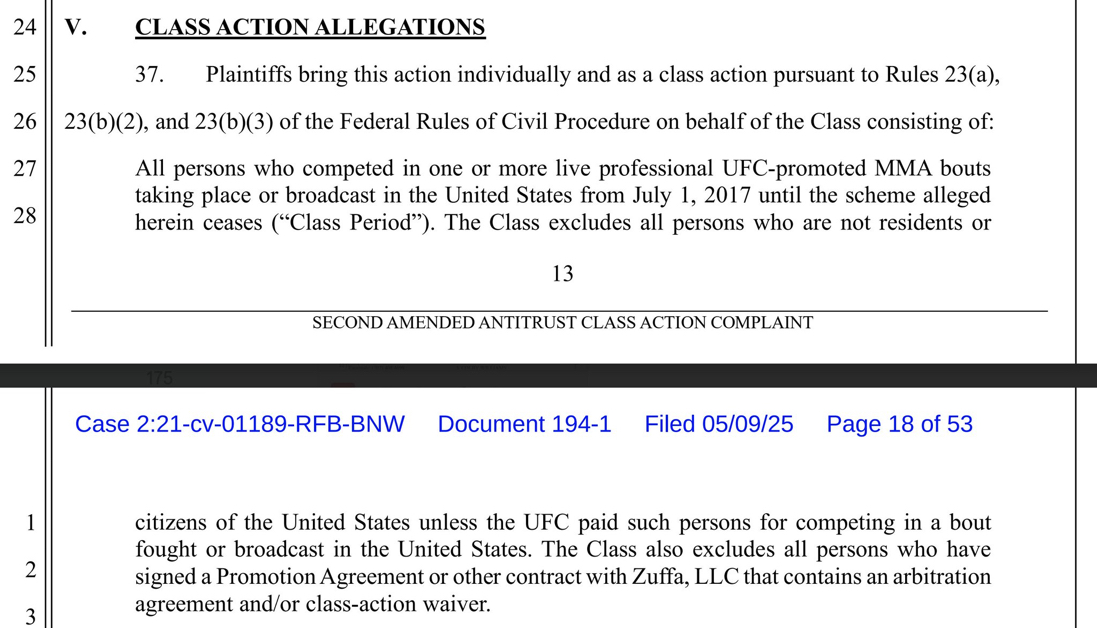1097x628 pixels.
Task: Click the Roman numeral V section marker
Action: (x=76, y=28)
